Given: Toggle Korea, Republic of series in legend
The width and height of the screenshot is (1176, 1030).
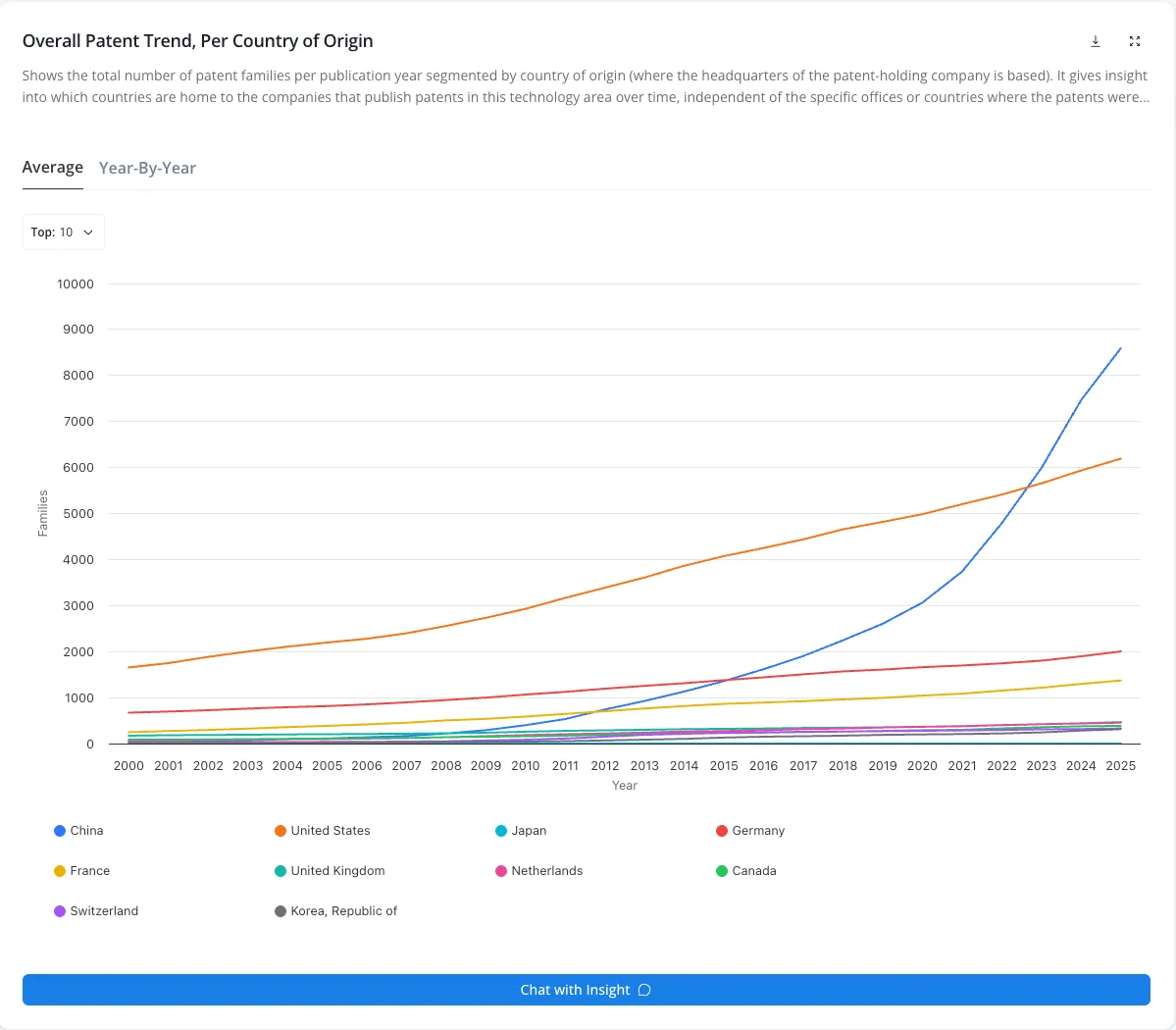Looking at the screenshot, I should pos(336,910).
